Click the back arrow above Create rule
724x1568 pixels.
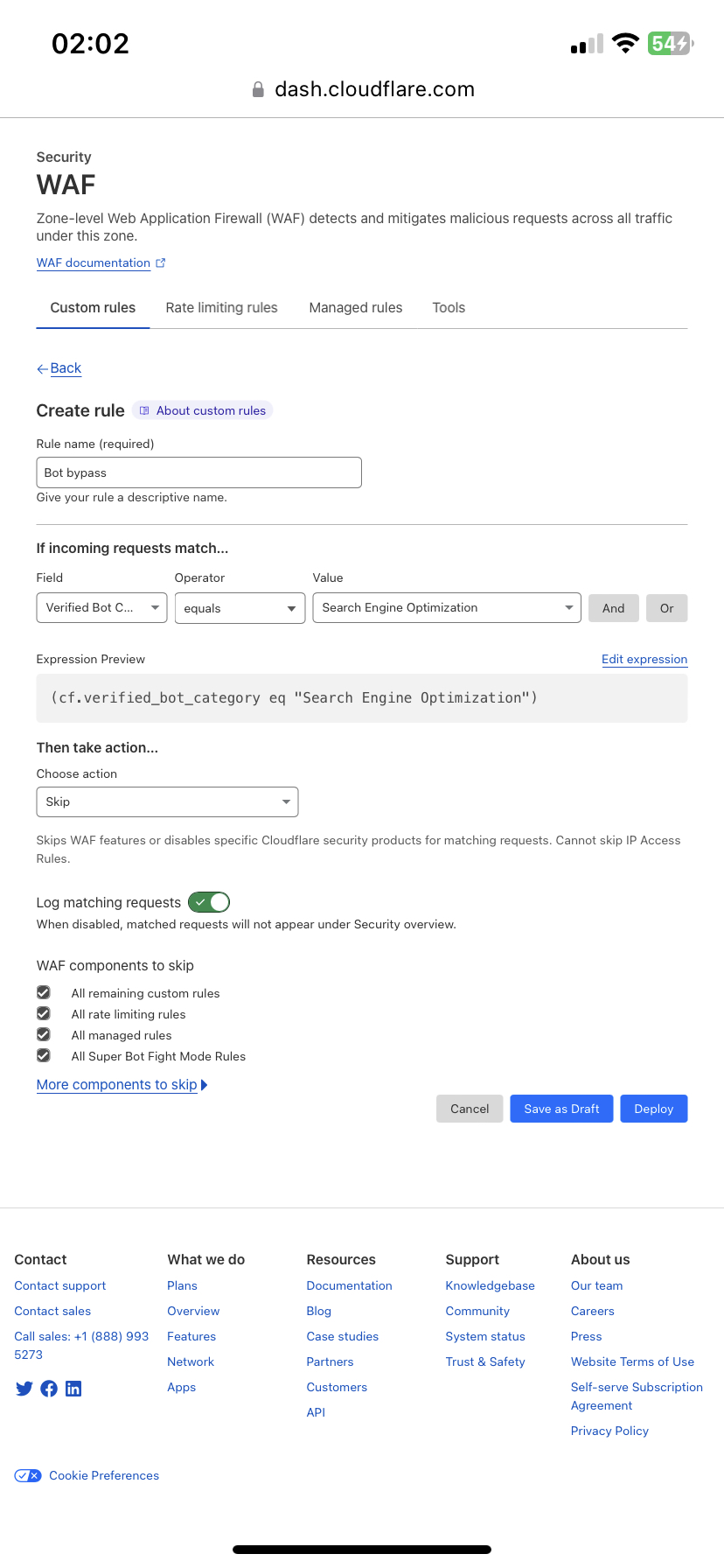pos(42,367)
